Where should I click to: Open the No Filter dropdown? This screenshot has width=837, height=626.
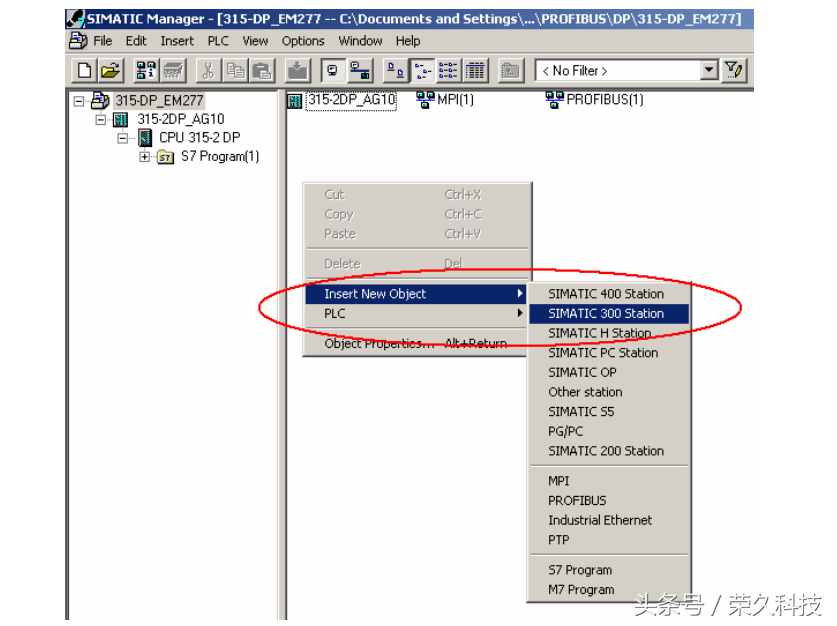point(709,70)
